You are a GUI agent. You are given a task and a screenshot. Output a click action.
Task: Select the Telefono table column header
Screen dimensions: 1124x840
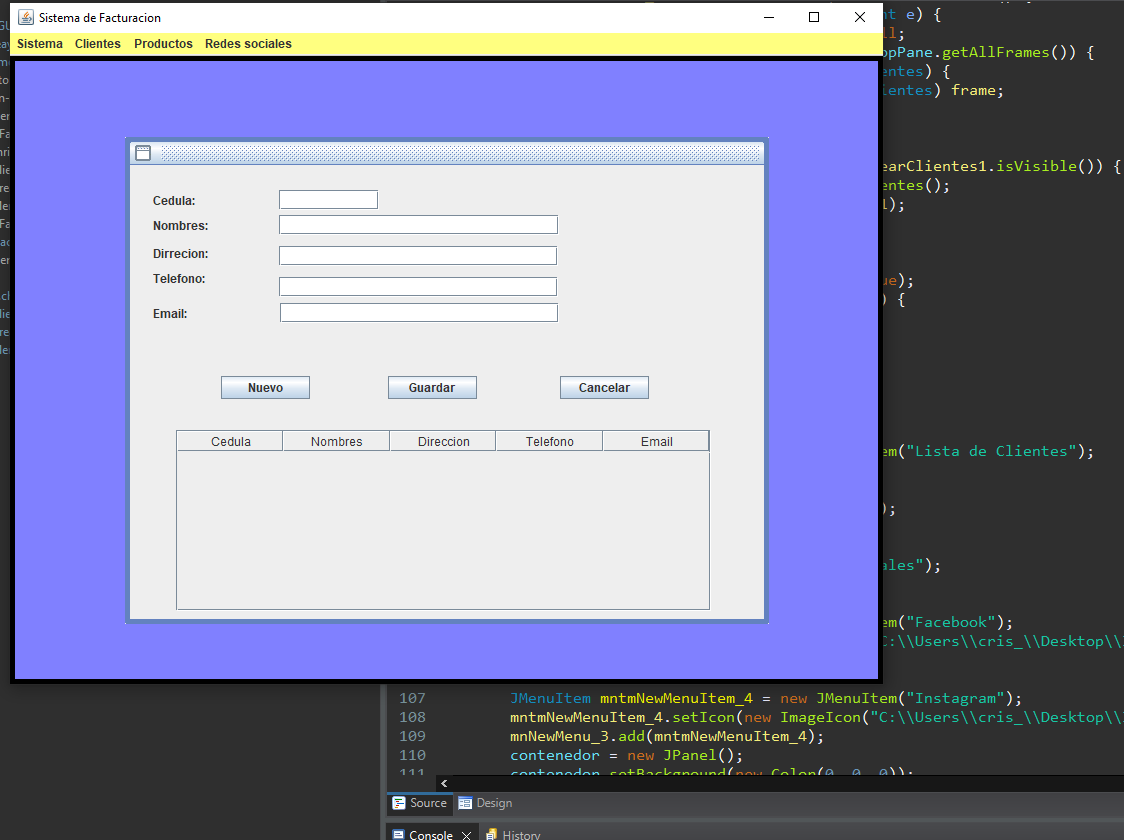tap(549, 440)
